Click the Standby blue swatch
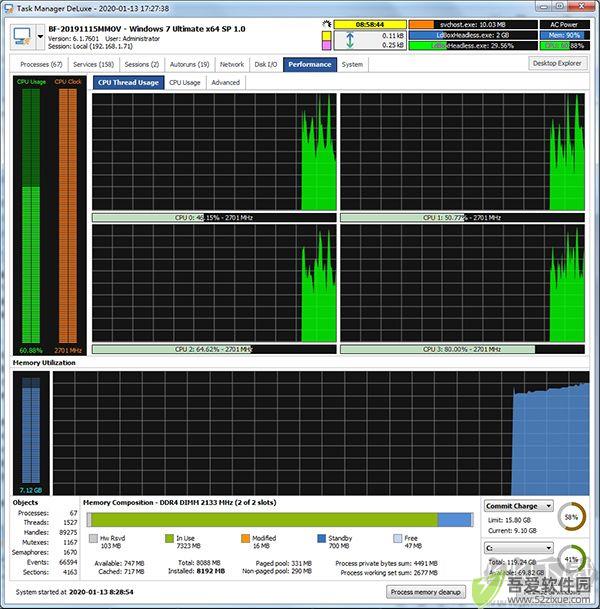 click(x=322, y=538)
